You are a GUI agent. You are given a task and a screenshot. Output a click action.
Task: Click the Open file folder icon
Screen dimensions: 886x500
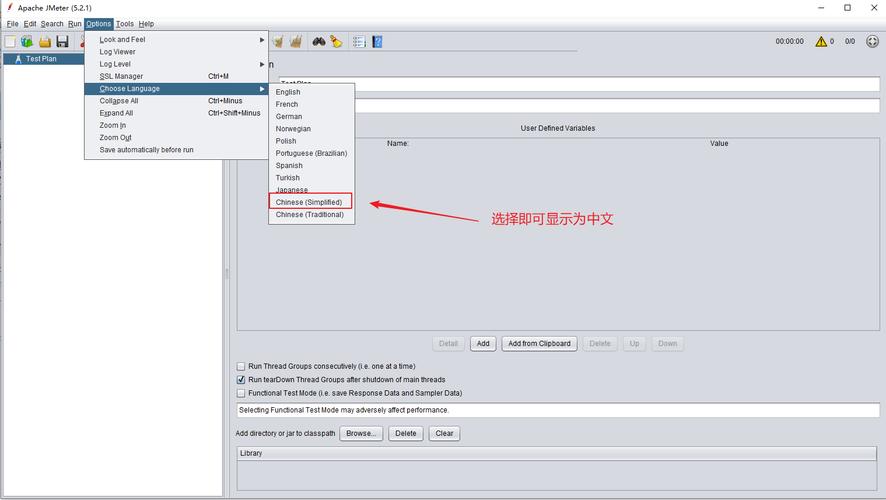(x=45, y=41)
